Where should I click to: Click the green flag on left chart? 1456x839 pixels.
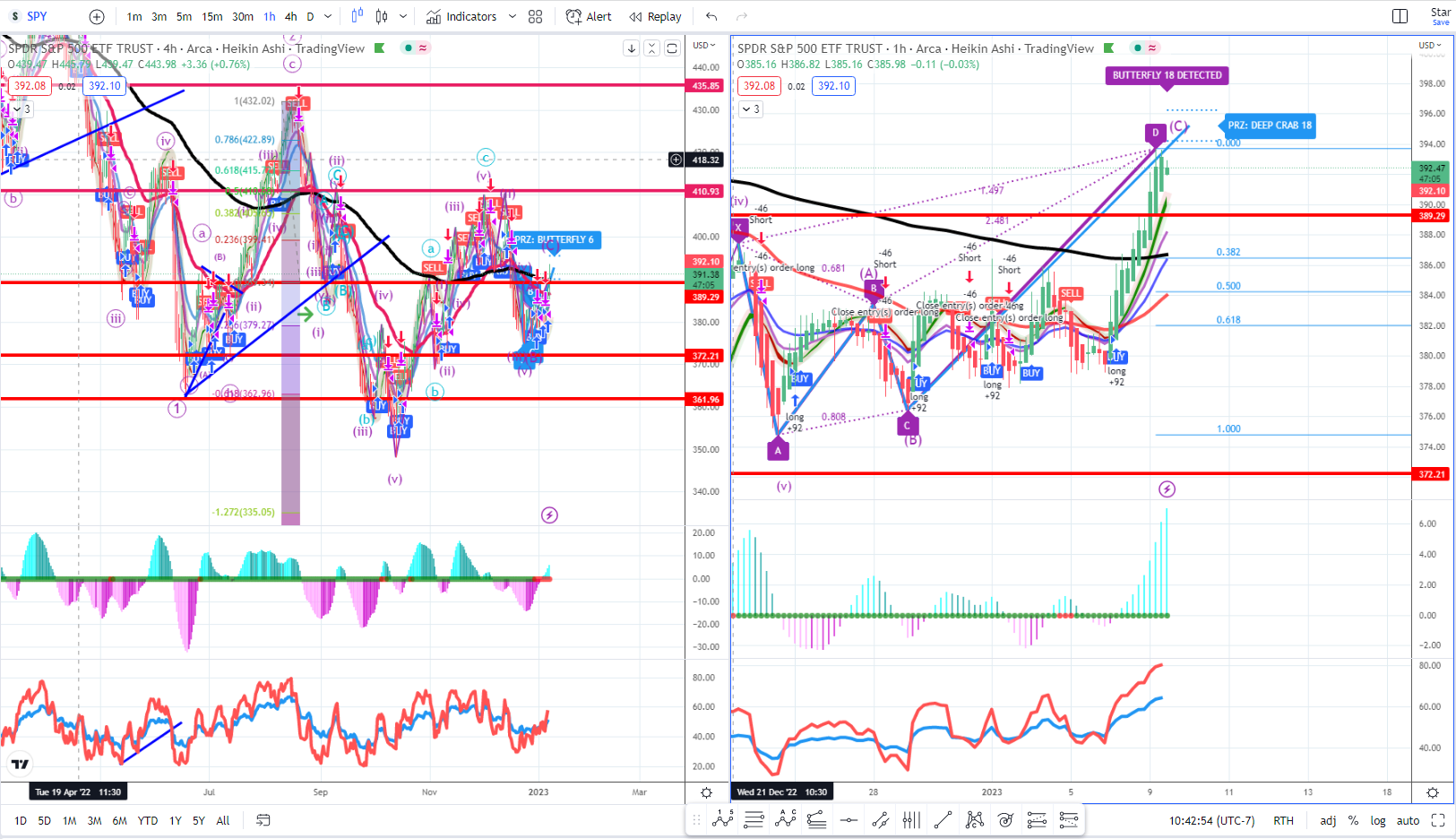pyautogui.click(x=380, y=48)
